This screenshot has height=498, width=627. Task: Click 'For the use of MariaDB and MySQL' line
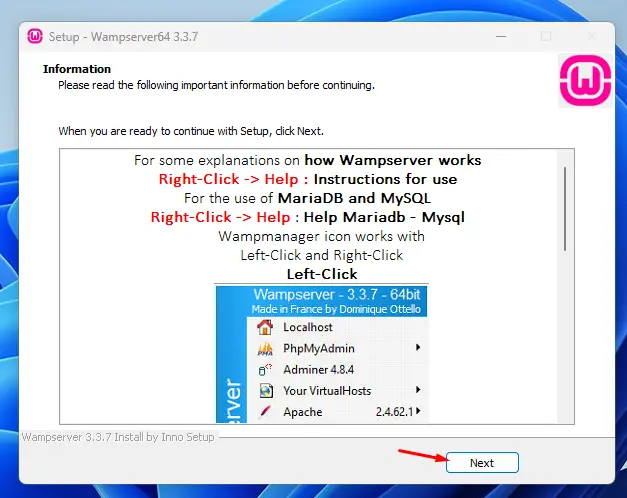tap(308, 198)
